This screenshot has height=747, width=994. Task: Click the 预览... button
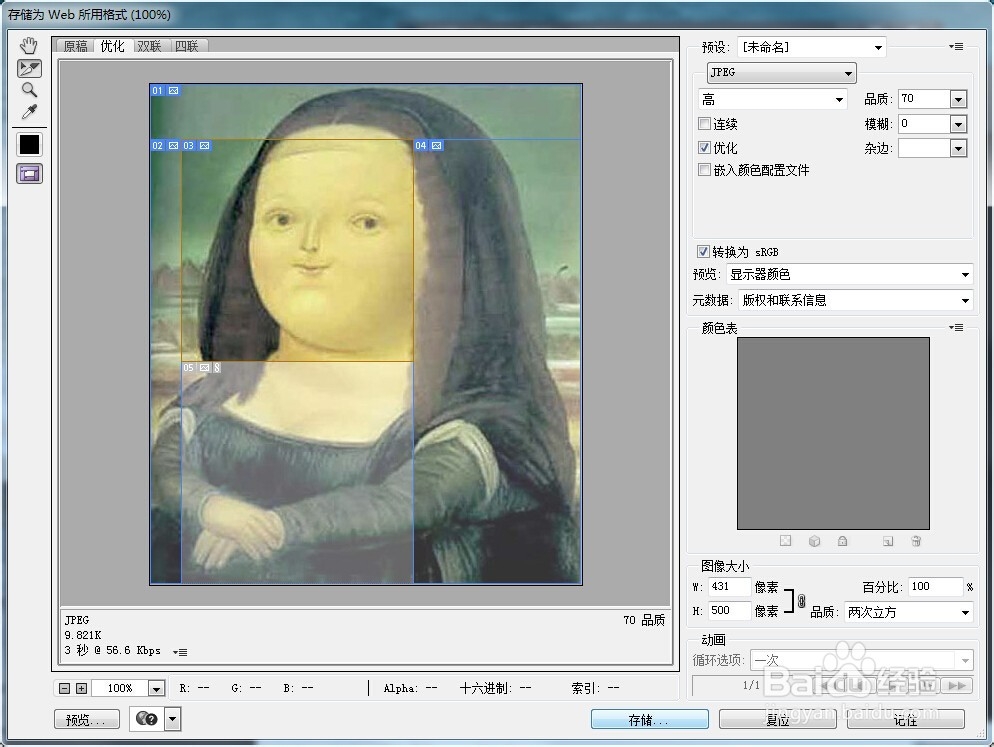(x=87, y=720)
